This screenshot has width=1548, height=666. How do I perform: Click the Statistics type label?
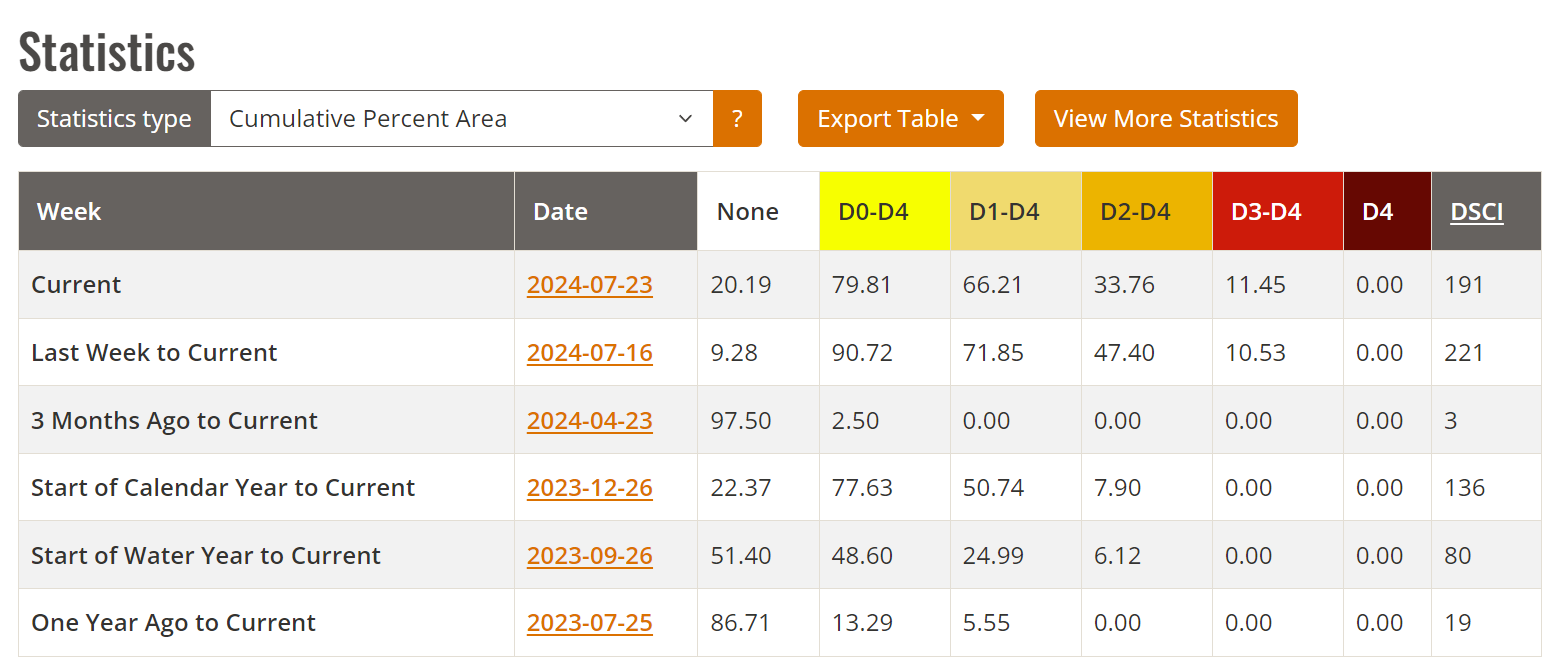[x=114, y=118]
